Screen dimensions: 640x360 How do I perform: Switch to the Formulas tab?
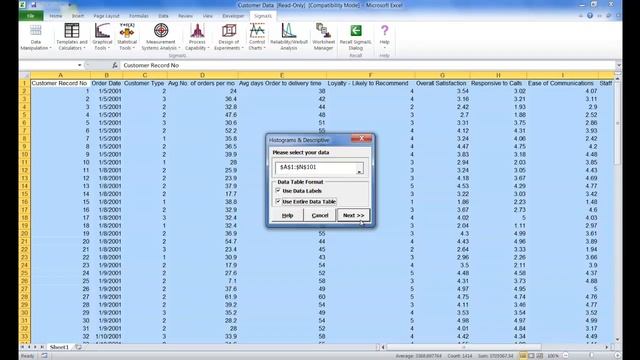tap(139, 16)
